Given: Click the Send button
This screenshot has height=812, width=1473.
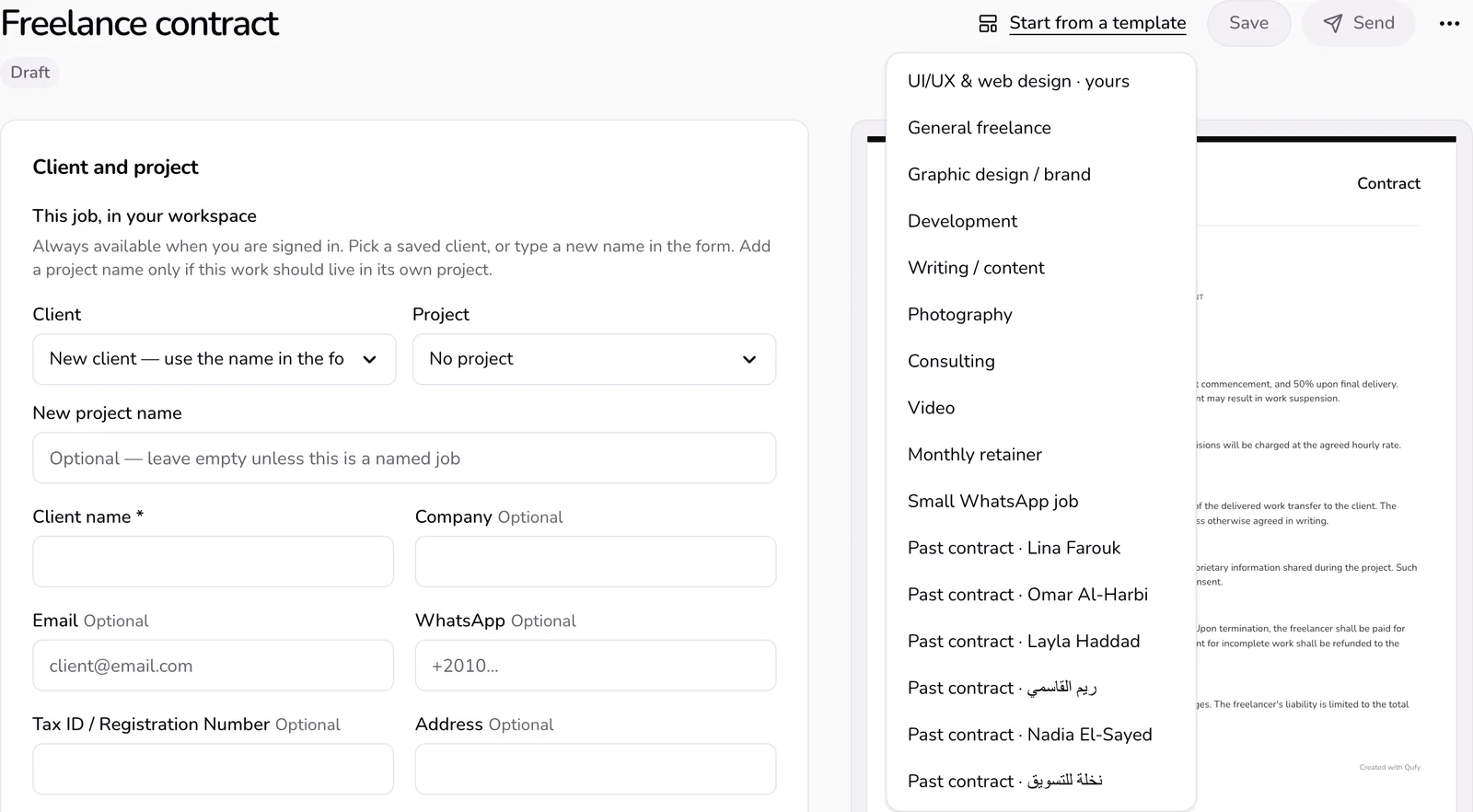Looking at the screenshot, I should 1358,23.
